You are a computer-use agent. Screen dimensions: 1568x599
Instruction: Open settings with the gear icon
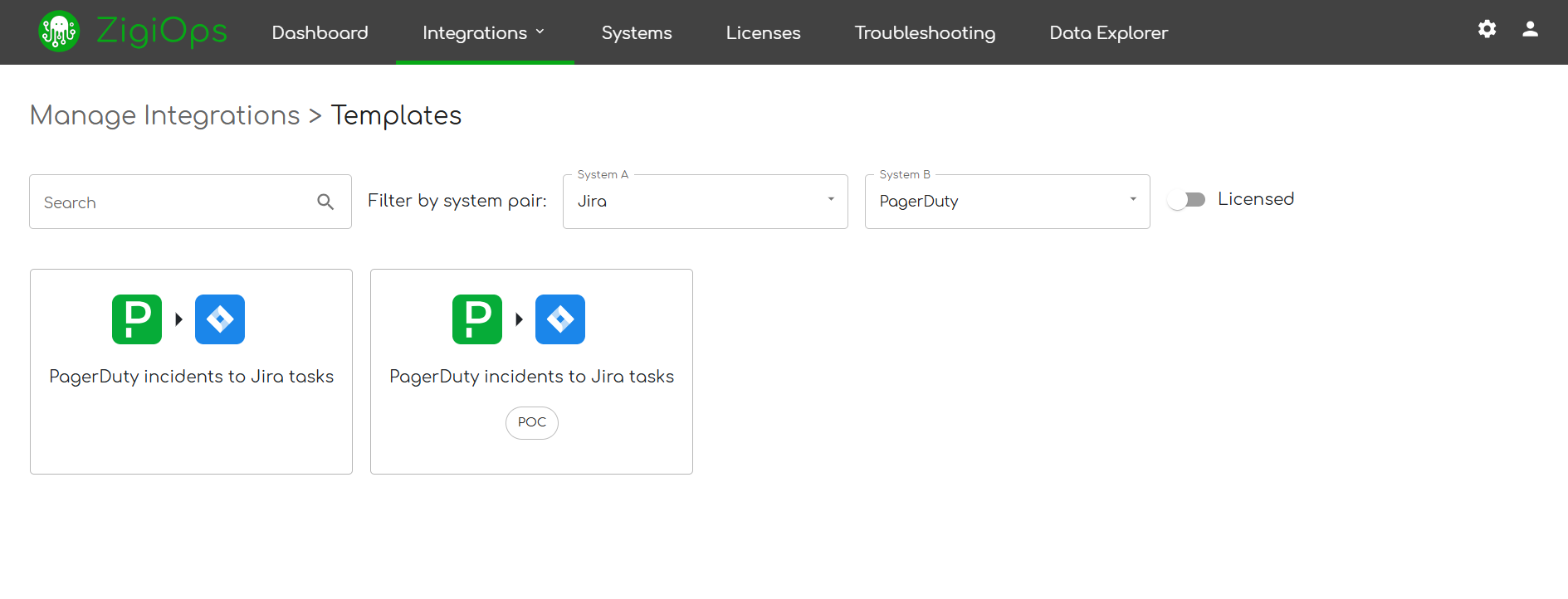click(1487, 29)
